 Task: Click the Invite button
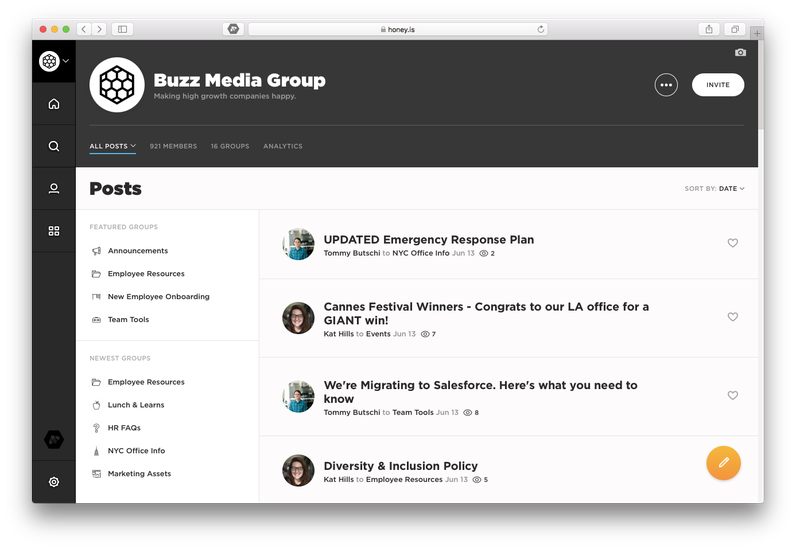click(x=718, y=85)
